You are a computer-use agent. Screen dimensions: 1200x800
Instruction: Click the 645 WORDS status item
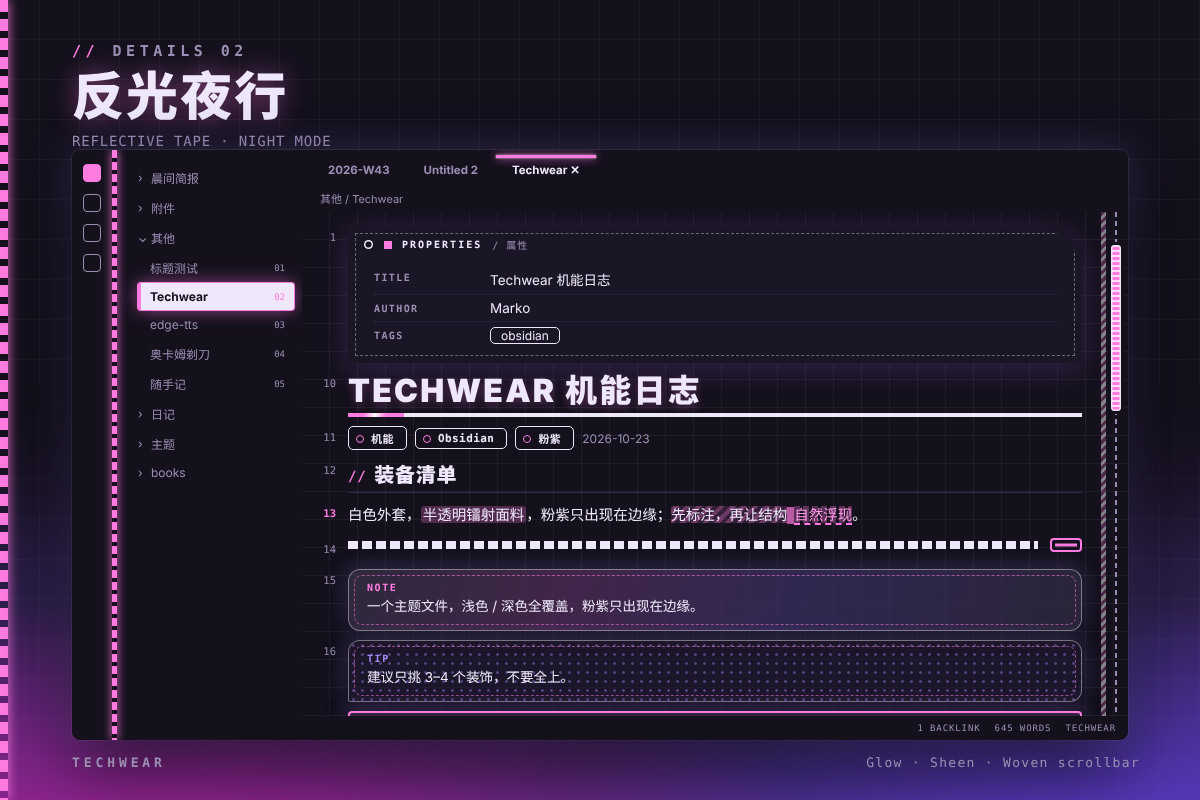(x=1022, y=728)
